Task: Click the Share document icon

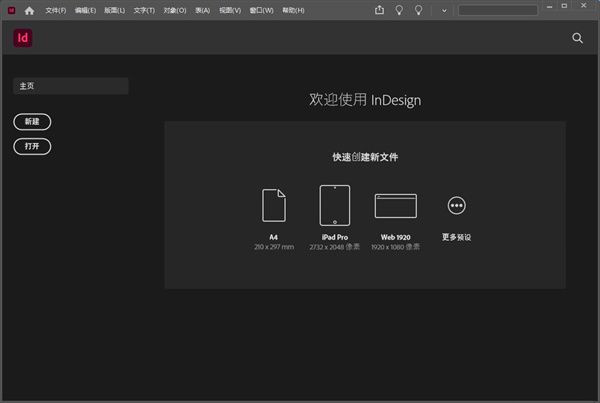Action: pyautogui.click(x=379, y=10)
